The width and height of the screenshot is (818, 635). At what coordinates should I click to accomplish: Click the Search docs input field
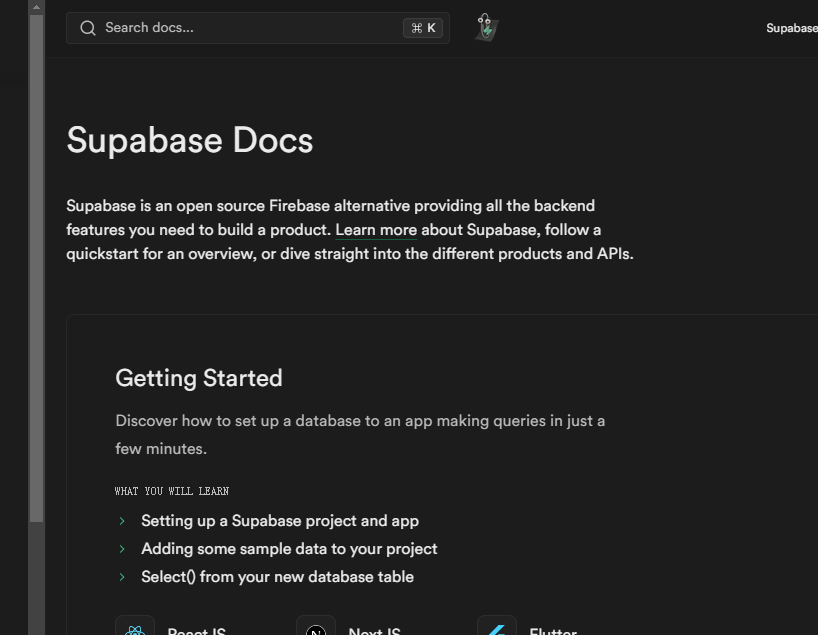pyautogui.click(x=258, y=28)
